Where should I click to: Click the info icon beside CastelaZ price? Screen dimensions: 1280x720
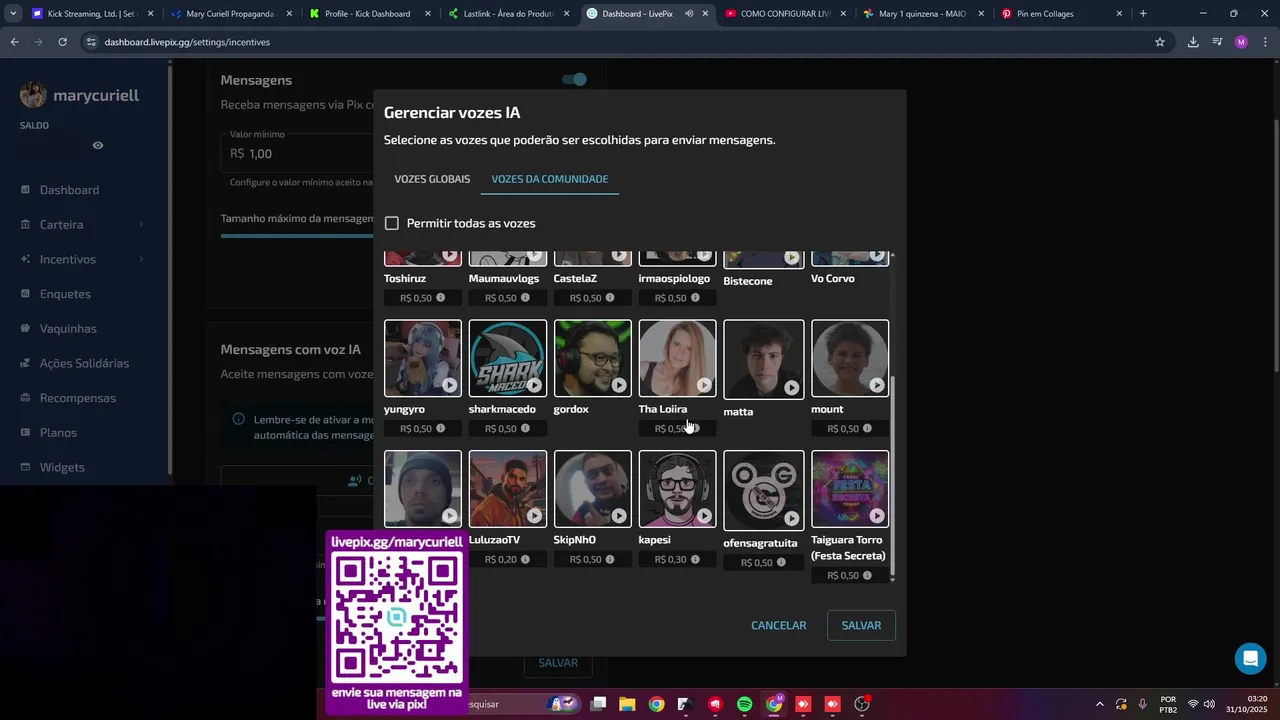pos(610,298)
